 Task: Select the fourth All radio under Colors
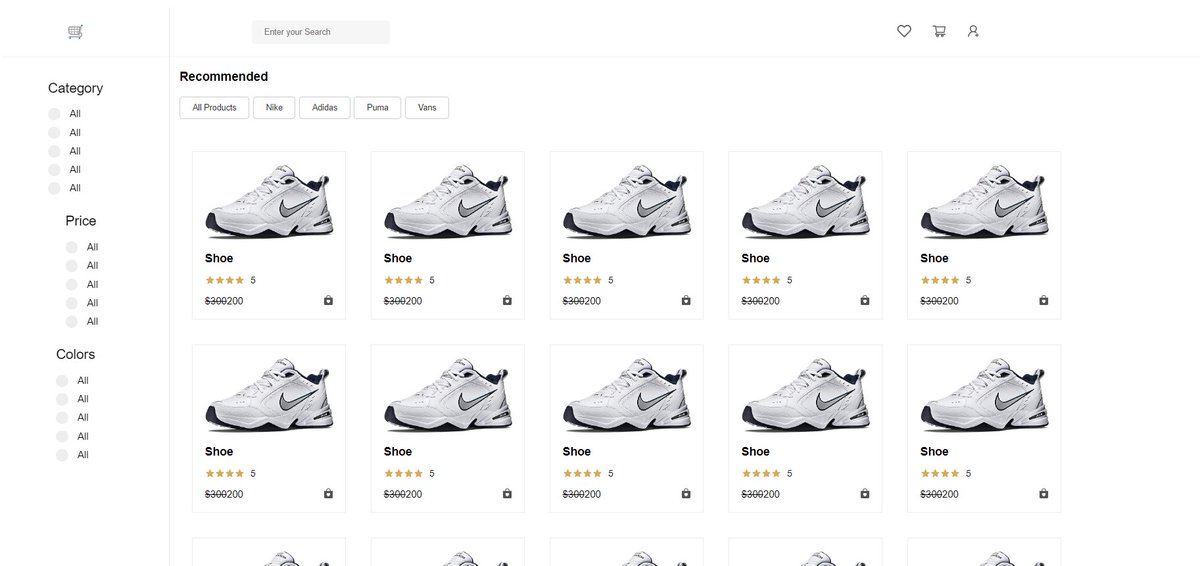(x=62, y=436)
